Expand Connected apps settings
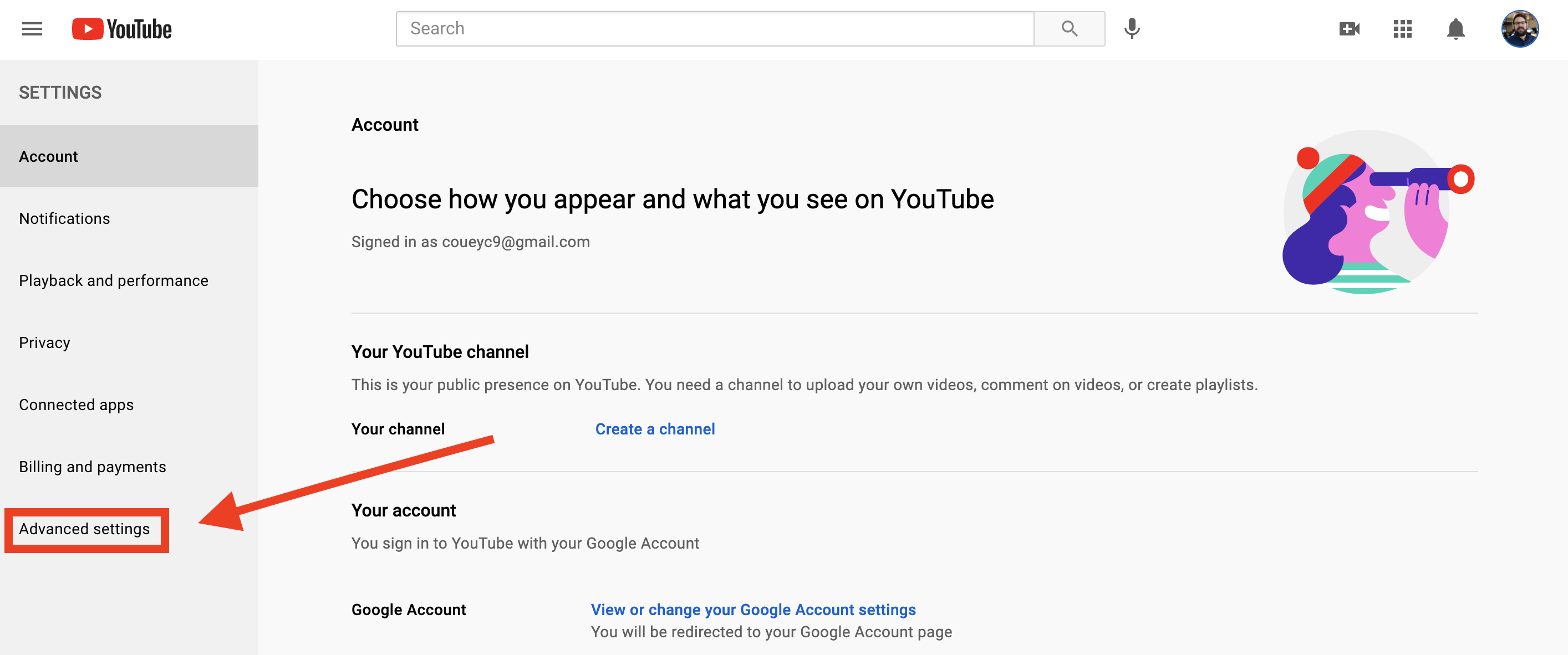The width and height of the screenshot is (1568, 655). [x=76, y=404]
